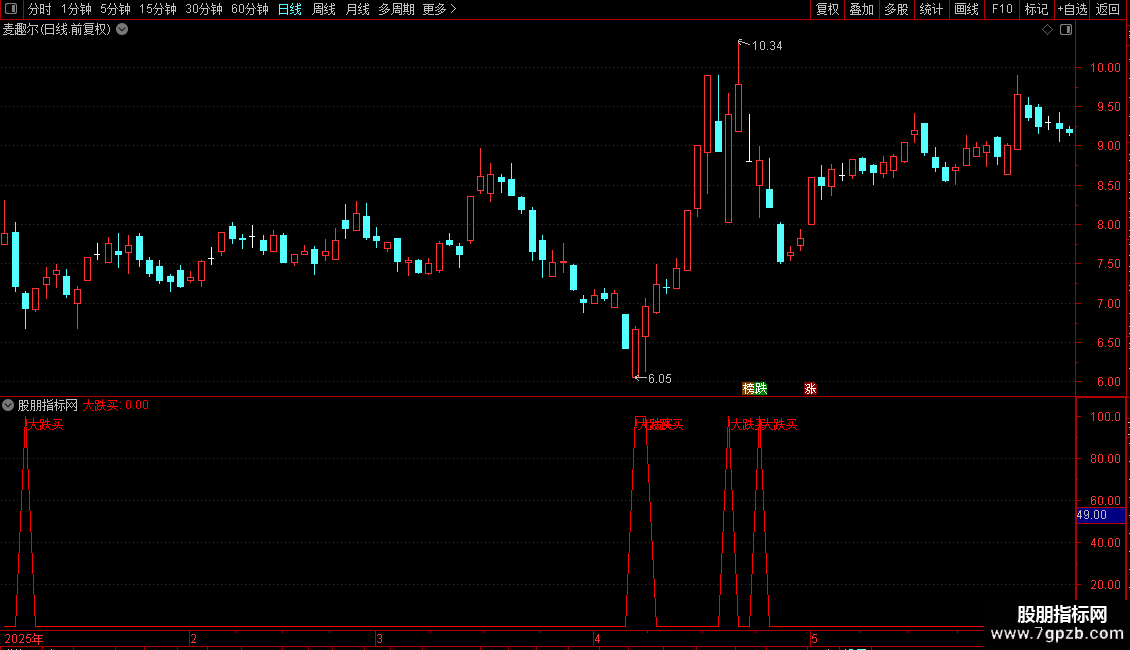Click the 100.0 indicator axis label

(x=1105, y=417)
